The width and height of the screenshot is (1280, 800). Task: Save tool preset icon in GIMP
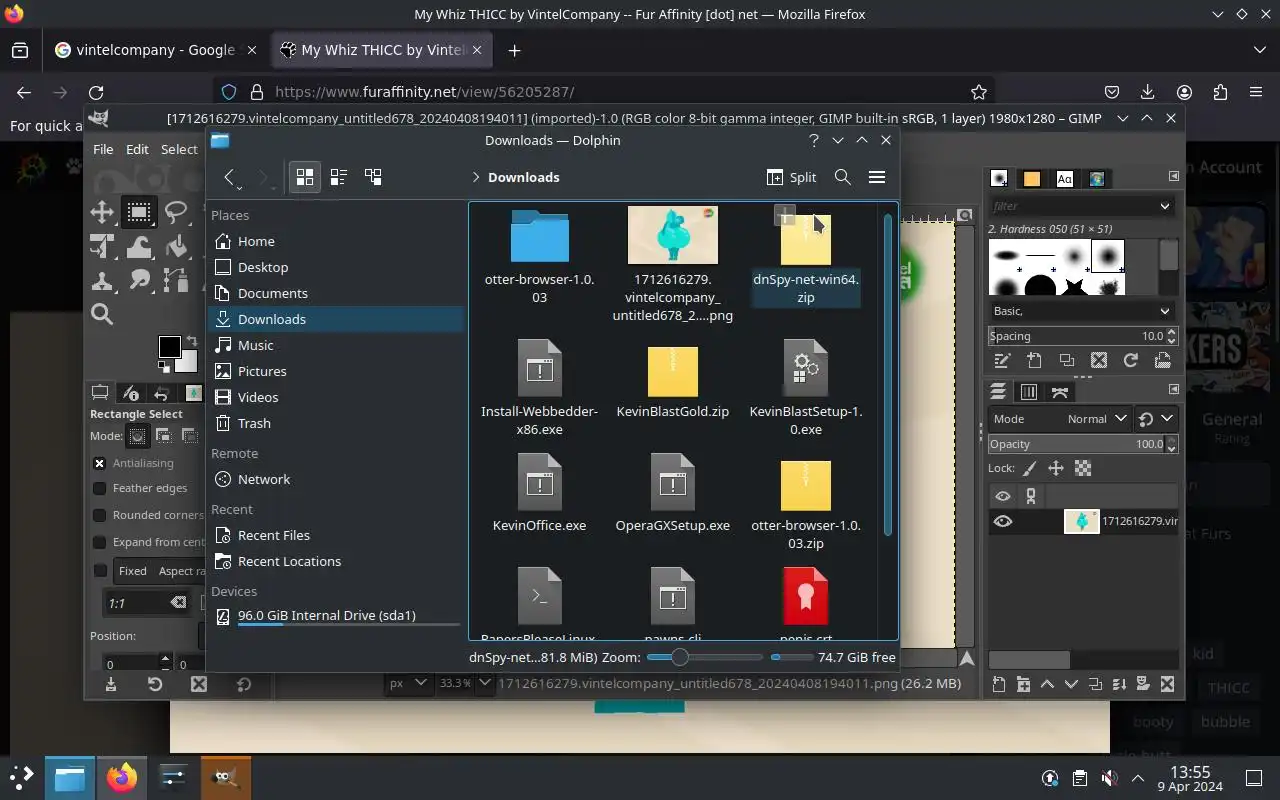click(x=111, y=684)
